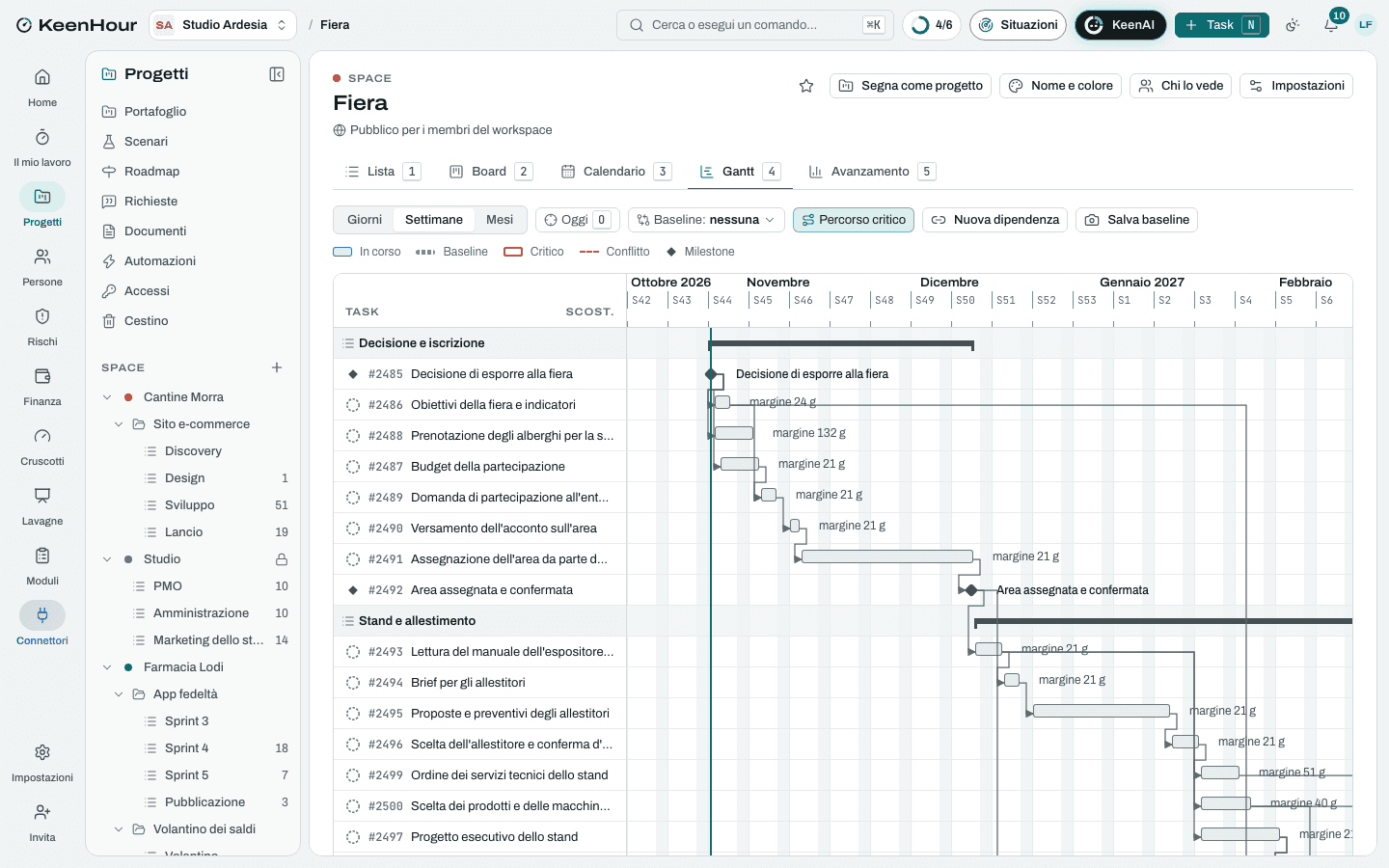The height and width of the screenshot is (868, 1389).
Task: Switch timescale to Mesi
Action: pos(500,220)
